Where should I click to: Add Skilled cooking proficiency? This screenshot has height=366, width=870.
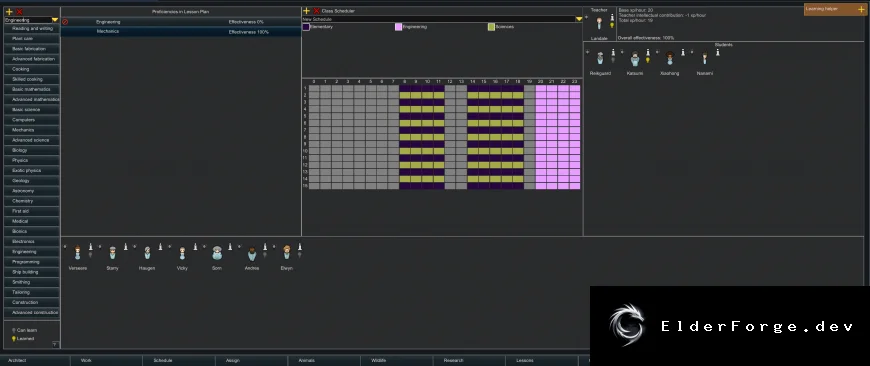pos(32,79)
